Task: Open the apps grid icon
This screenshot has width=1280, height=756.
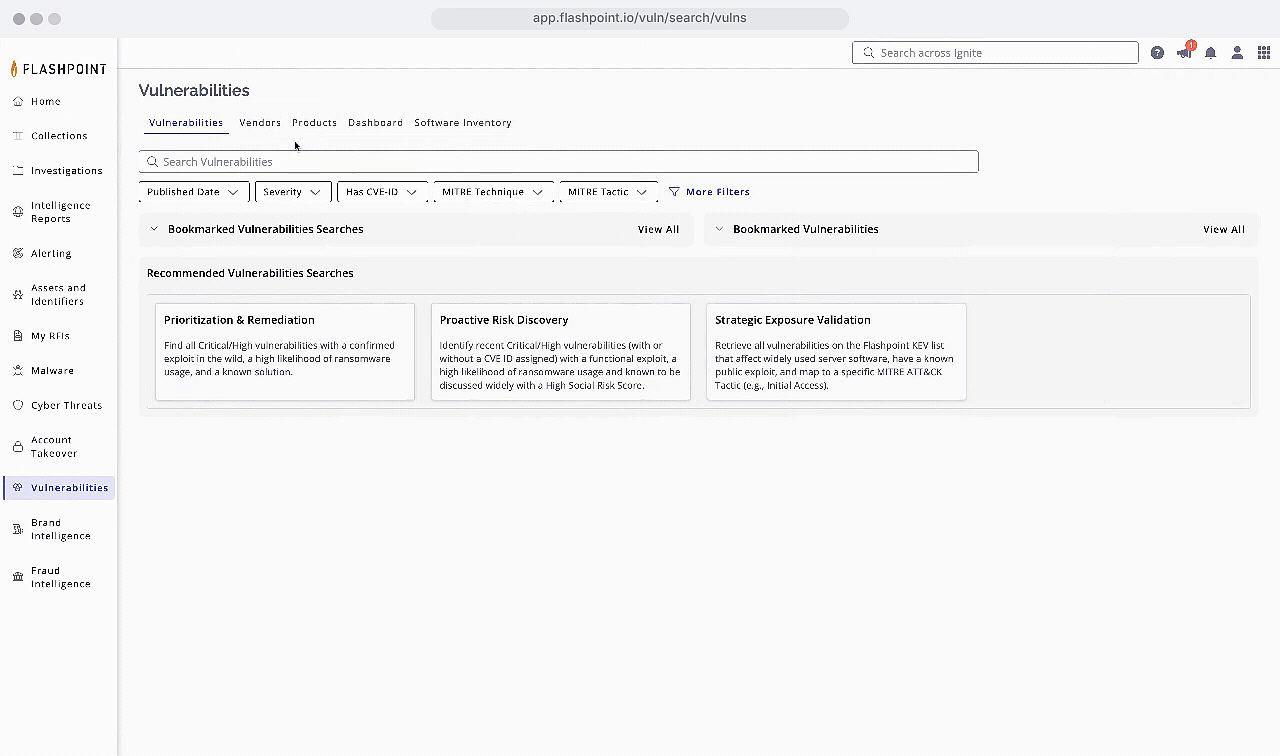Action: [x=1264, y=53]
